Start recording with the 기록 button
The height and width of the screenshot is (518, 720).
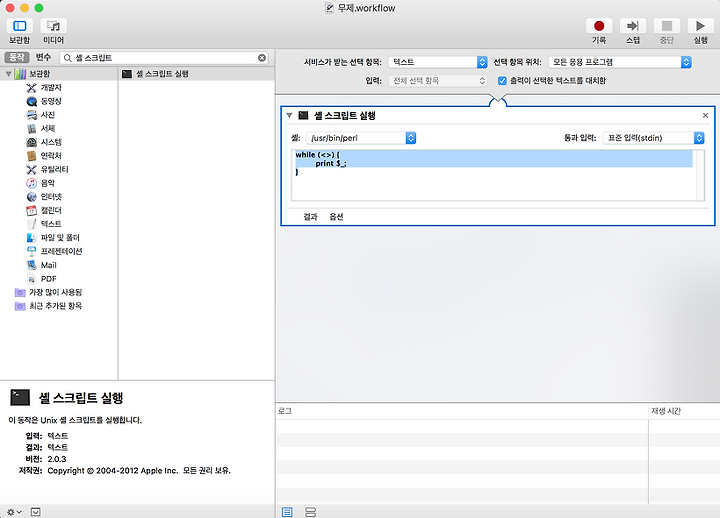(x=599, y=26)
